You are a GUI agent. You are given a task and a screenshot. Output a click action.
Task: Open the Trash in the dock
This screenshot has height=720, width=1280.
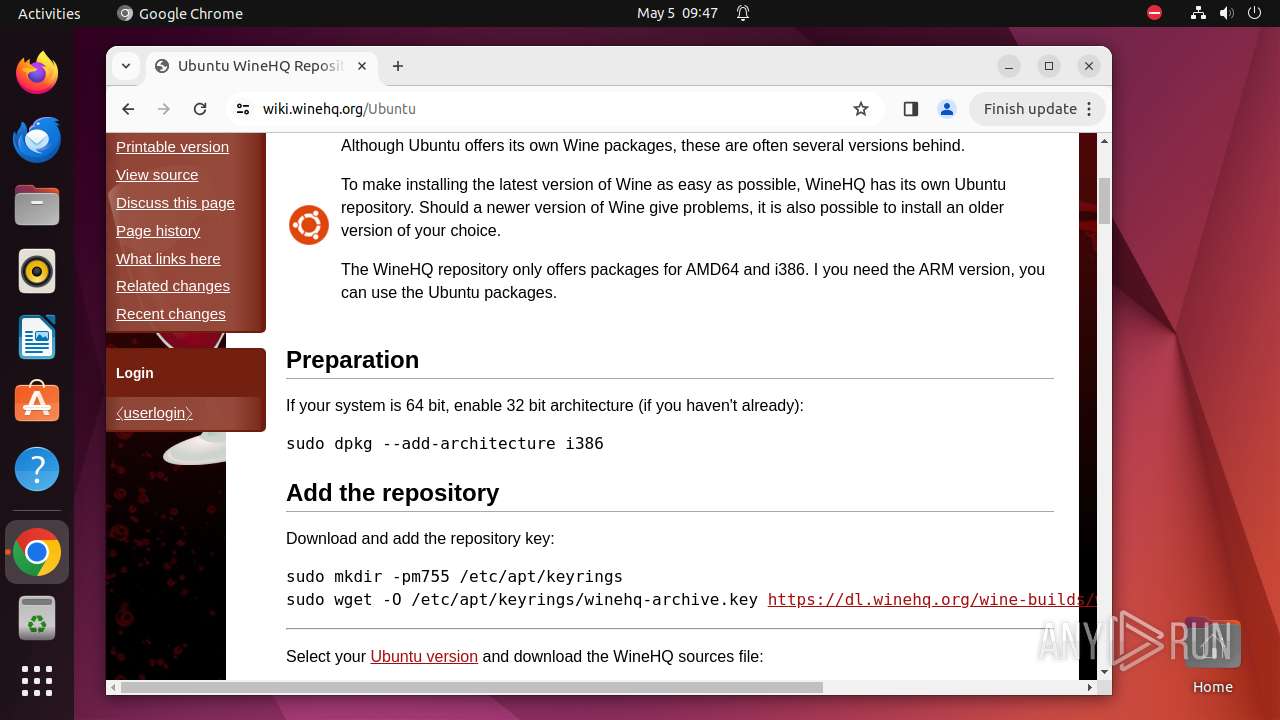37,618
